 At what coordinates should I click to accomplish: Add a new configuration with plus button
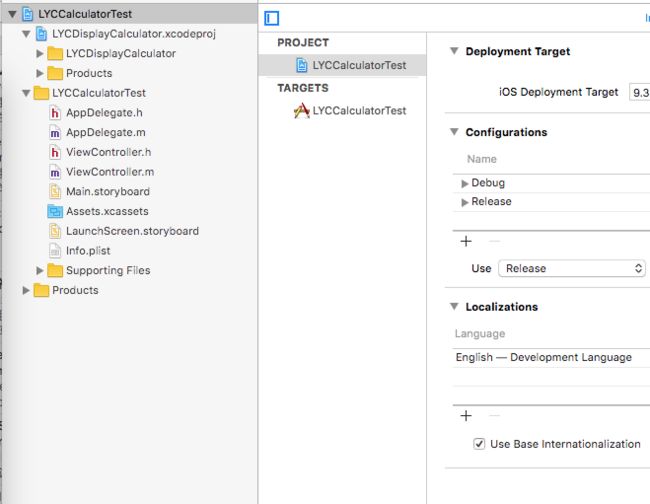pyautogui.click(x=466, y=241)
